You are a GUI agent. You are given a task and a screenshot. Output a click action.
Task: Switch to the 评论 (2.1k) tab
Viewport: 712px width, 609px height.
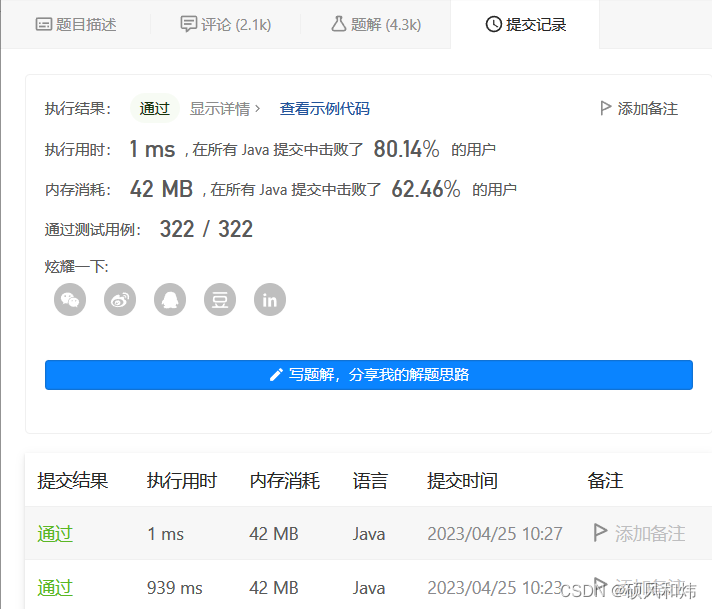pos(226,25)
